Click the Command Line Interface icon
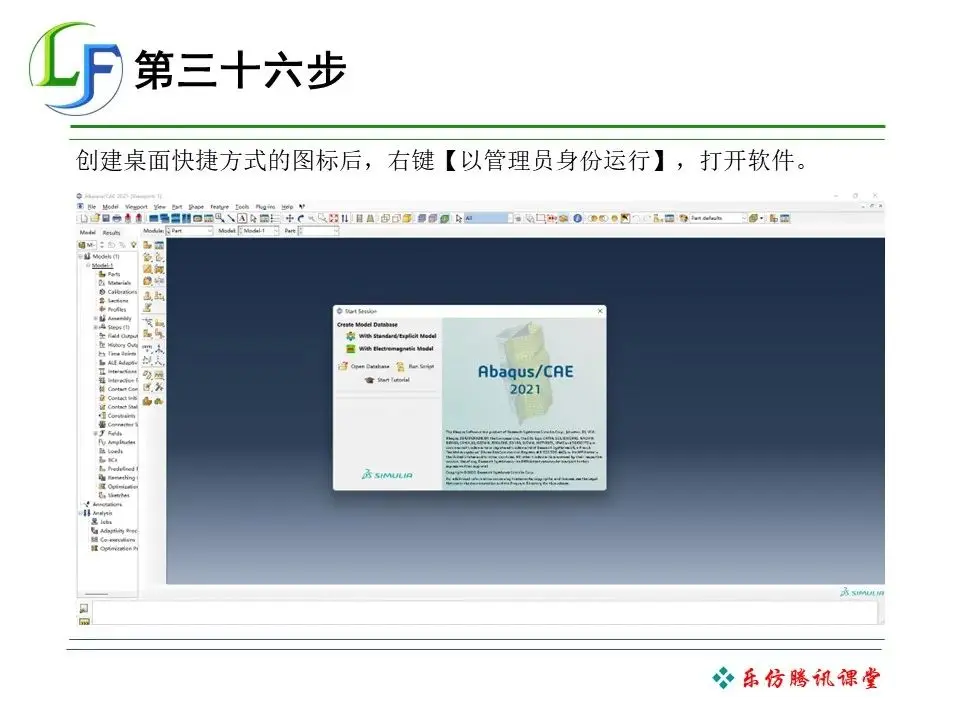Screen dimensions: 960x720 [84, 621]
